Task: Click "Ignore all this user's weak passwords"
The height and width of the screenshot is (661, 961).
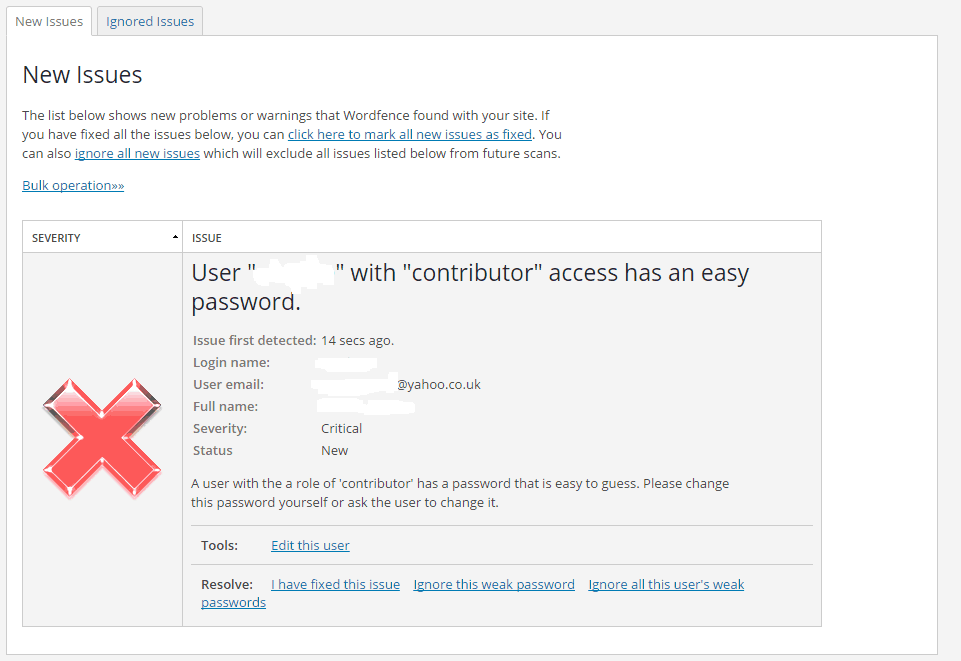Action: coord(666,584)
